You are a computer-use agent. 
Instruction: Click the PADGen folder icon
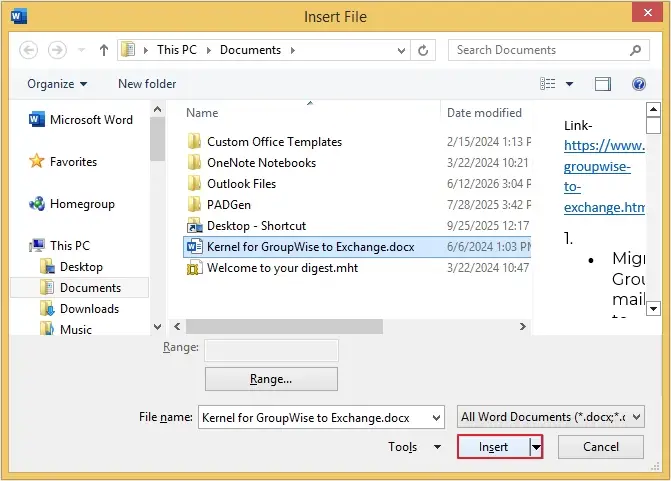[194, 205]
